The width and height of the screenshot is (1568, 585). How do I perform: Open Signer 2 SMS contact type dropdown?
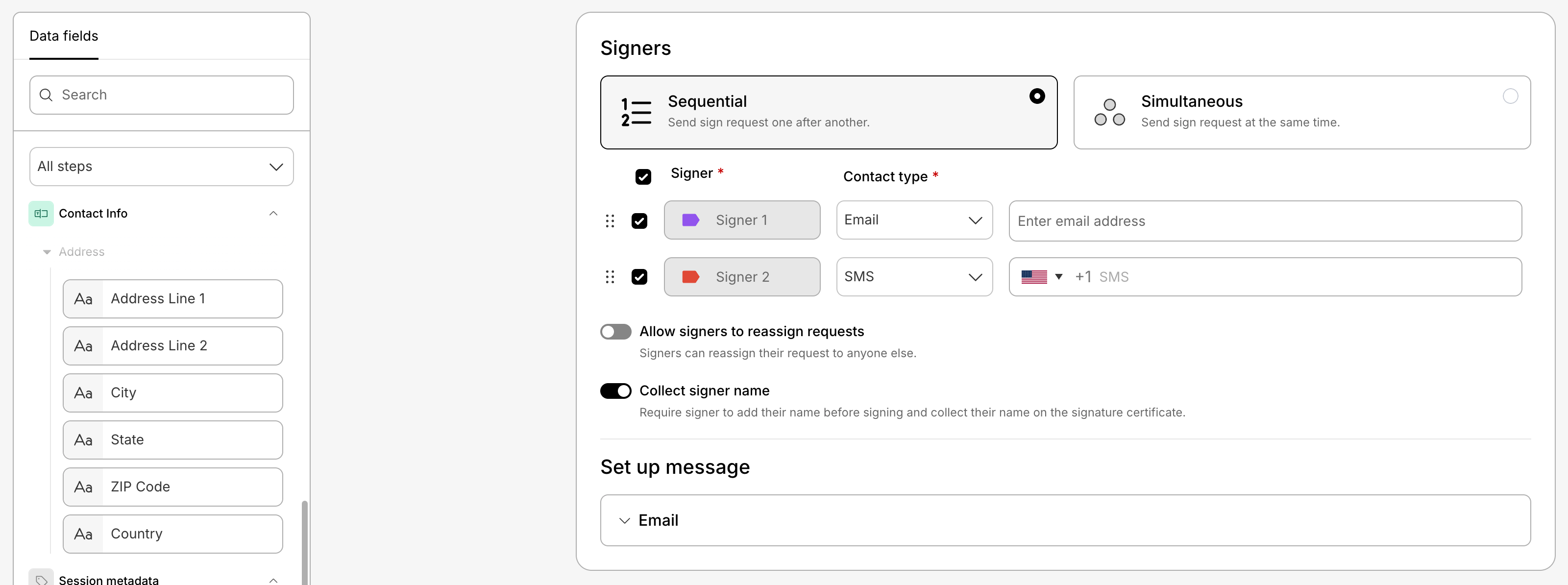[914, 277]
